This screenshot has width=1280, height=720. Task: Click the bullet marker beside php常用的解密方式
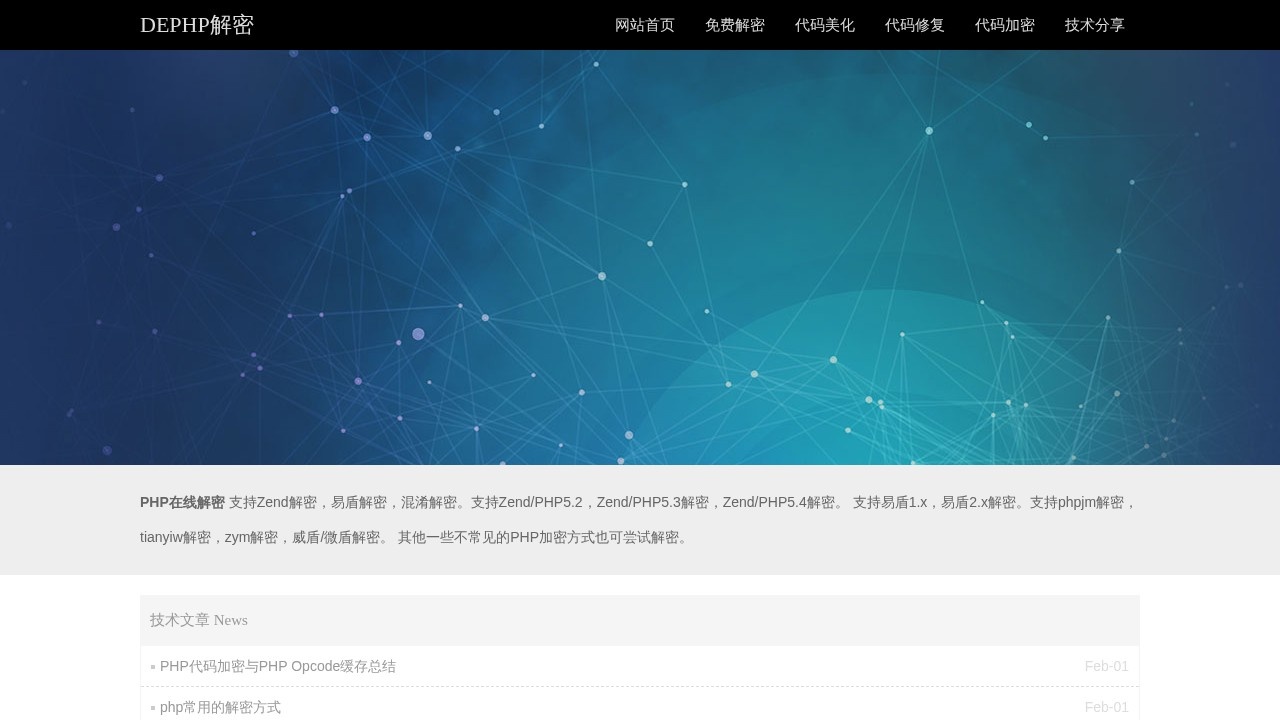pos(152,707)
